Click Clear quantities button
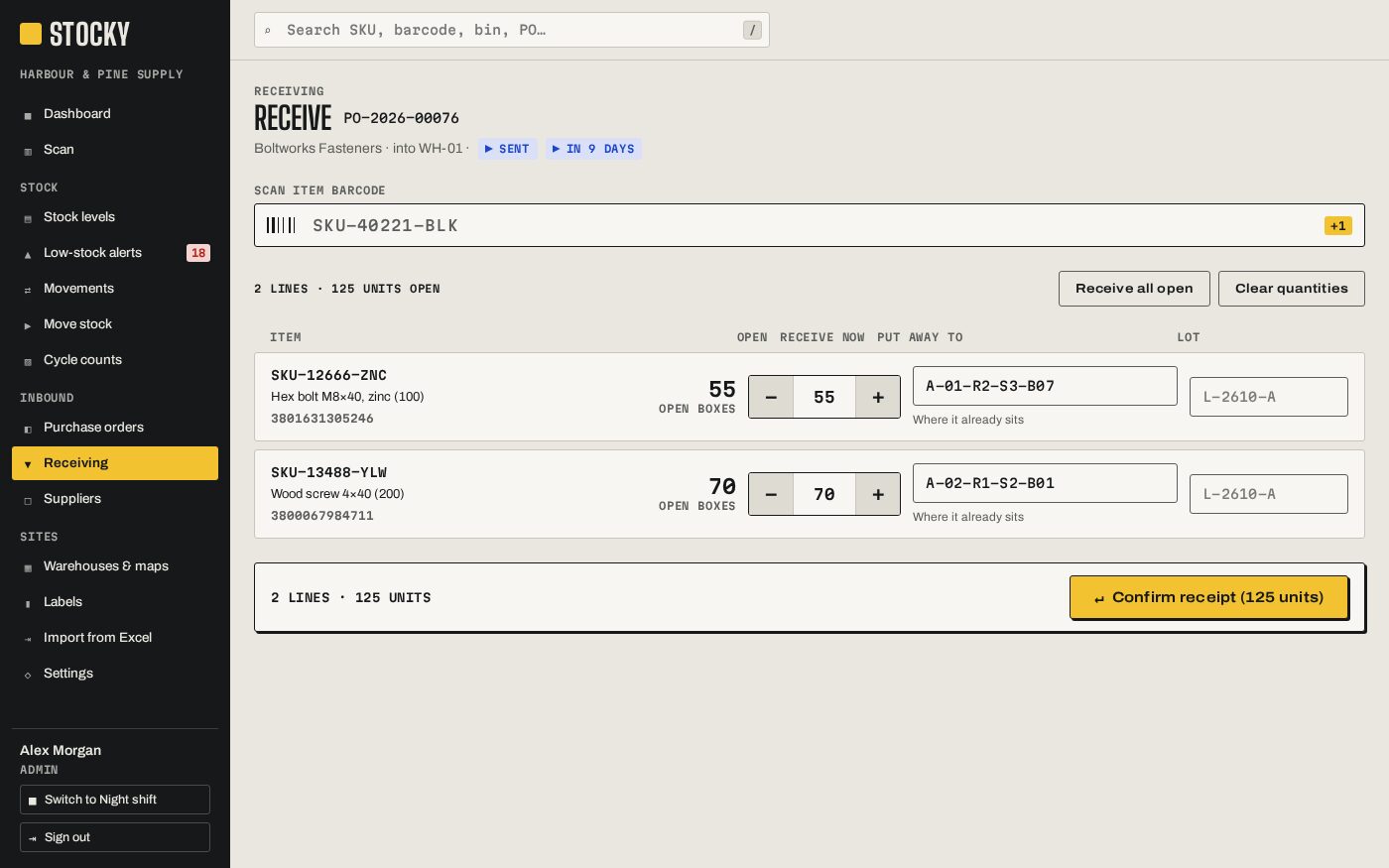 click(x=1292, y=289)
